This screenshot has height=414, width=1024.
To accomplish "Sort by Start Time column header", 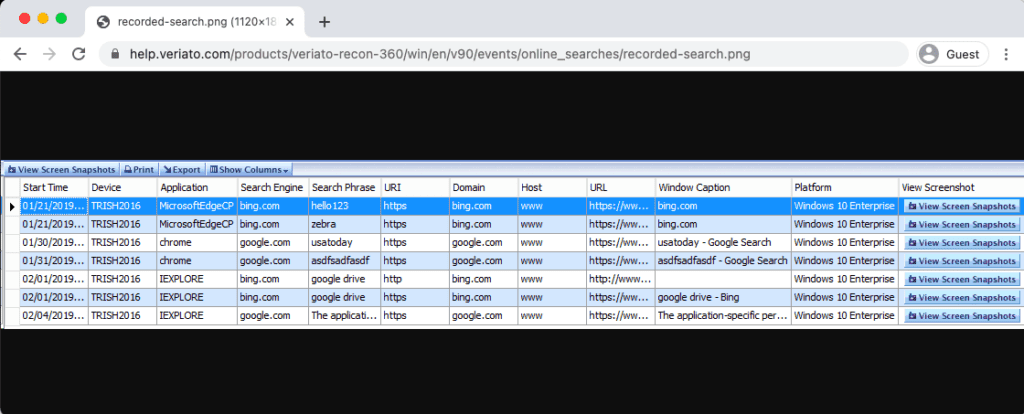I will [x=54, y=187].
